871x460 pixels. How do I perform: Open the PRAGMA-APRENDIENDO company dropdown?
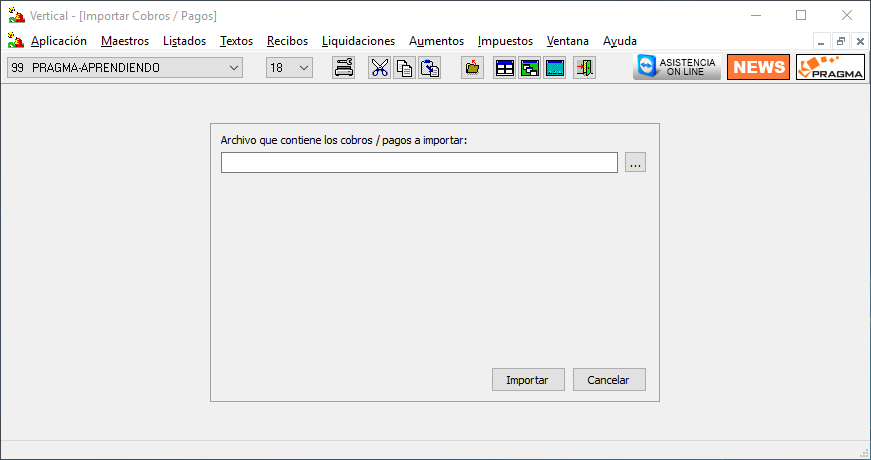tap(125, 68)
